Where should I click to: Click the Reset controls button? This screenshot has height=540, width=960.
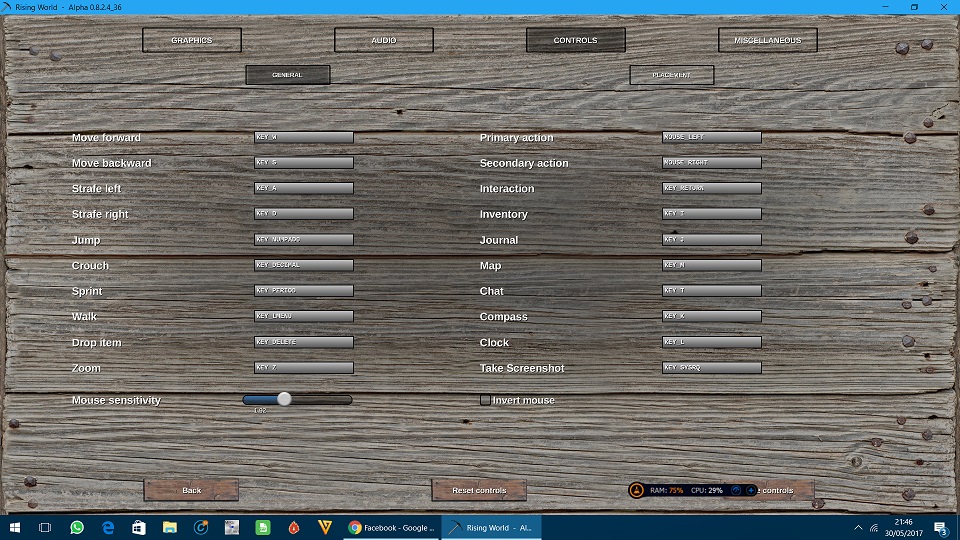(479, 490)
